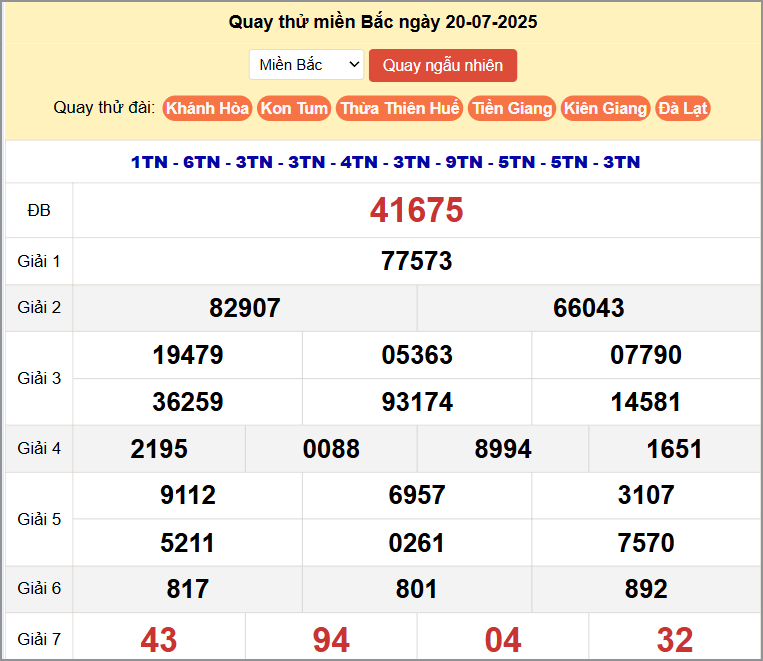Click the Giải 2 row label
Viewport: 763px width, 661px height.
[39, 308]
